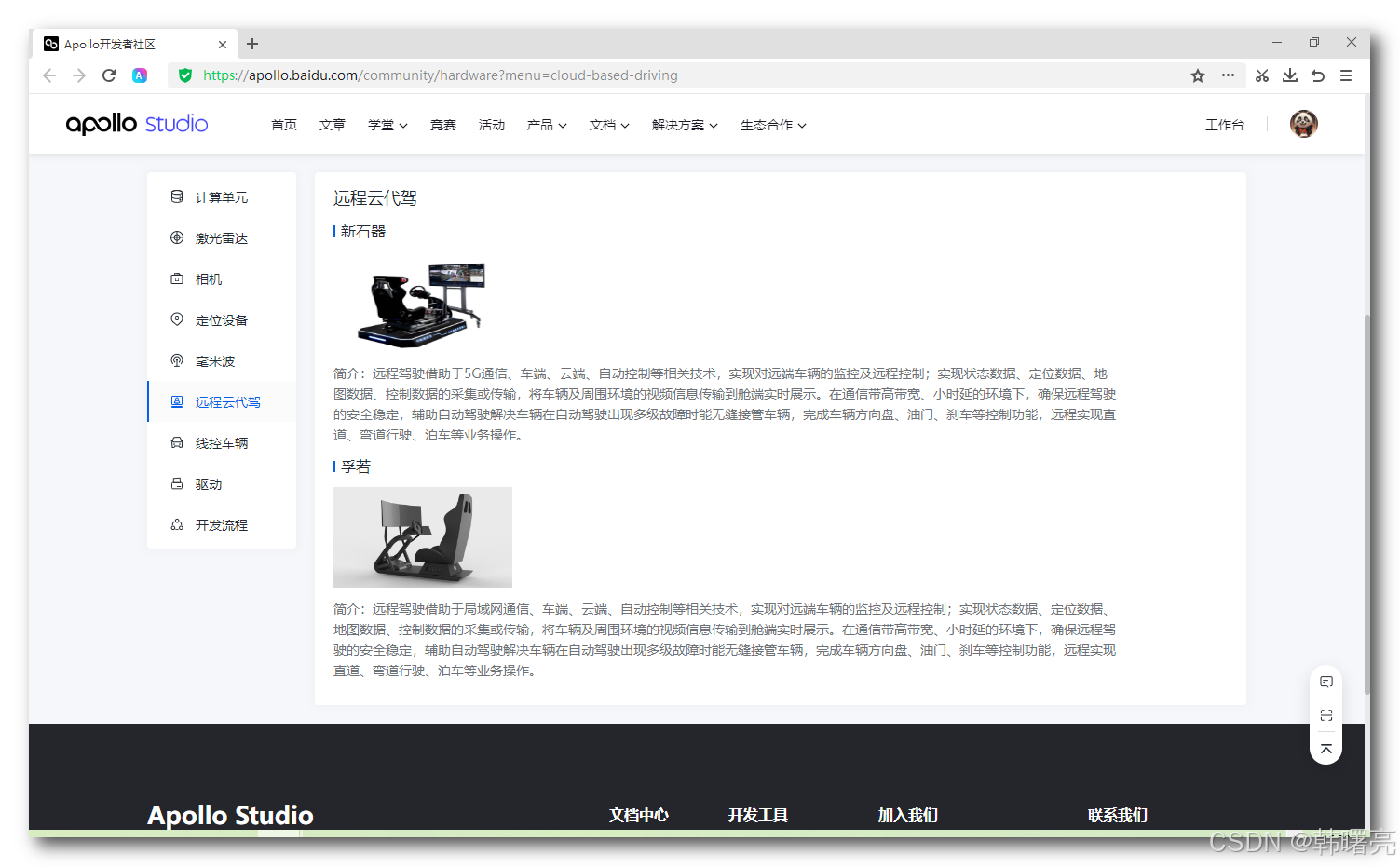The height and width of the screenshot is (867, 1400).
Task: Click the Apollo Studio footer title
Action: click(230, 815)
